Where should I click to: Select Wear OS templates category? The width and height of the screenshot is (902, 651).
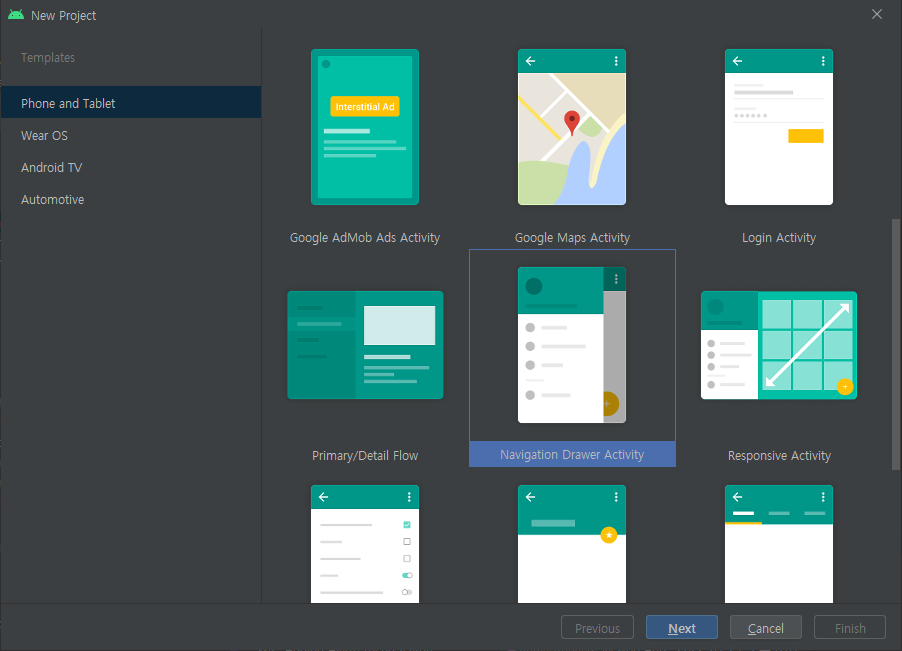(x=131, y=135)
